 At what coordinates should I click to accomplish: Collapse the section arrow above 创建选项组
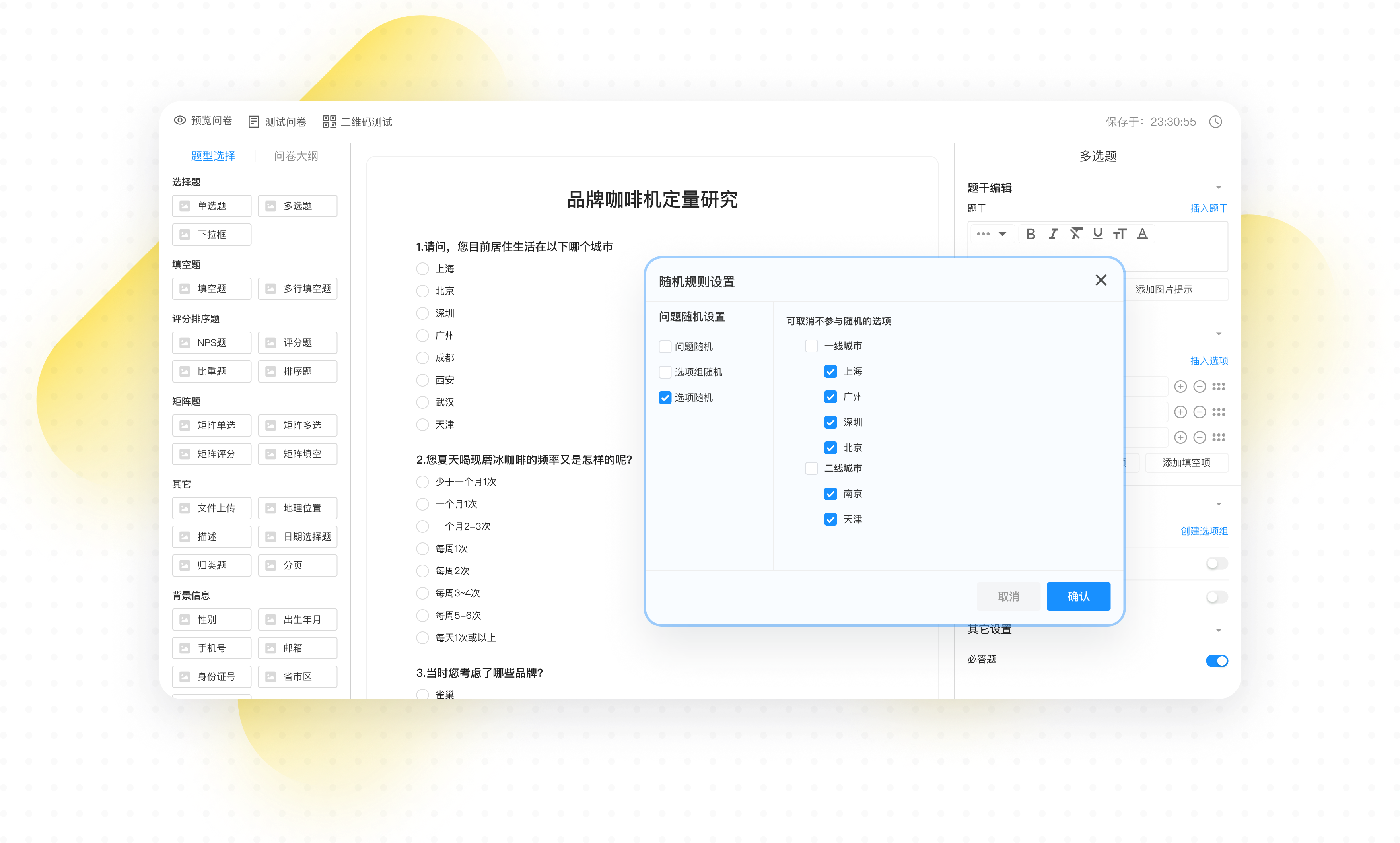1218,505
